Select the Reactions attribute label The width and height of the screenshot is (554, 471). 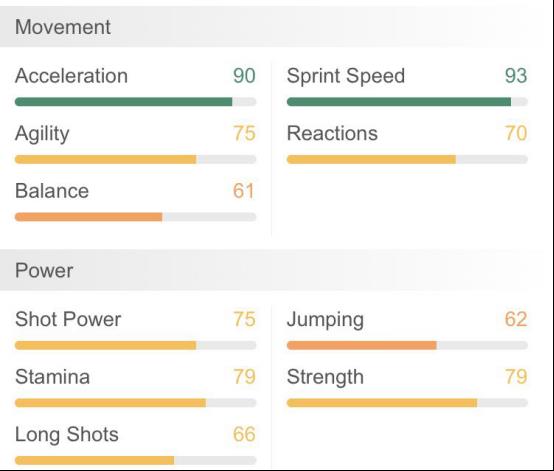point(332,133)
